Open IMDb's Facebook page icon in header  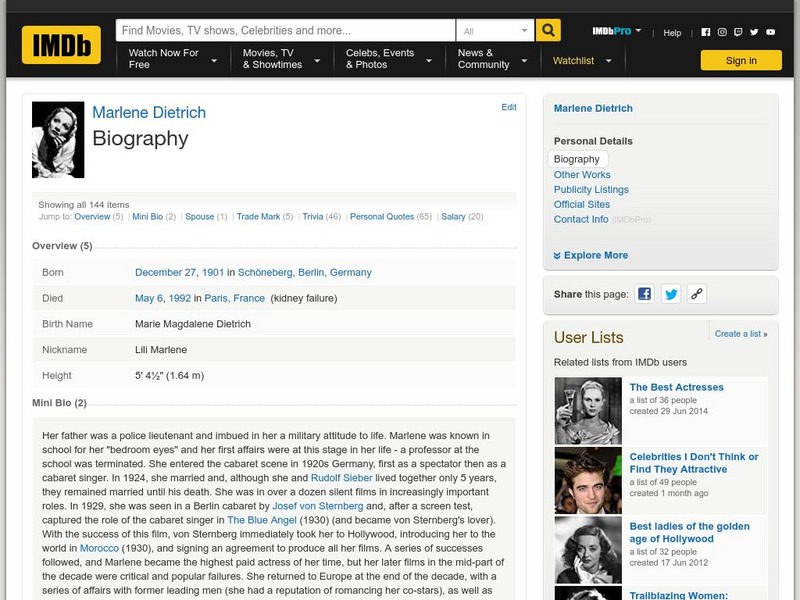(707, 32)
